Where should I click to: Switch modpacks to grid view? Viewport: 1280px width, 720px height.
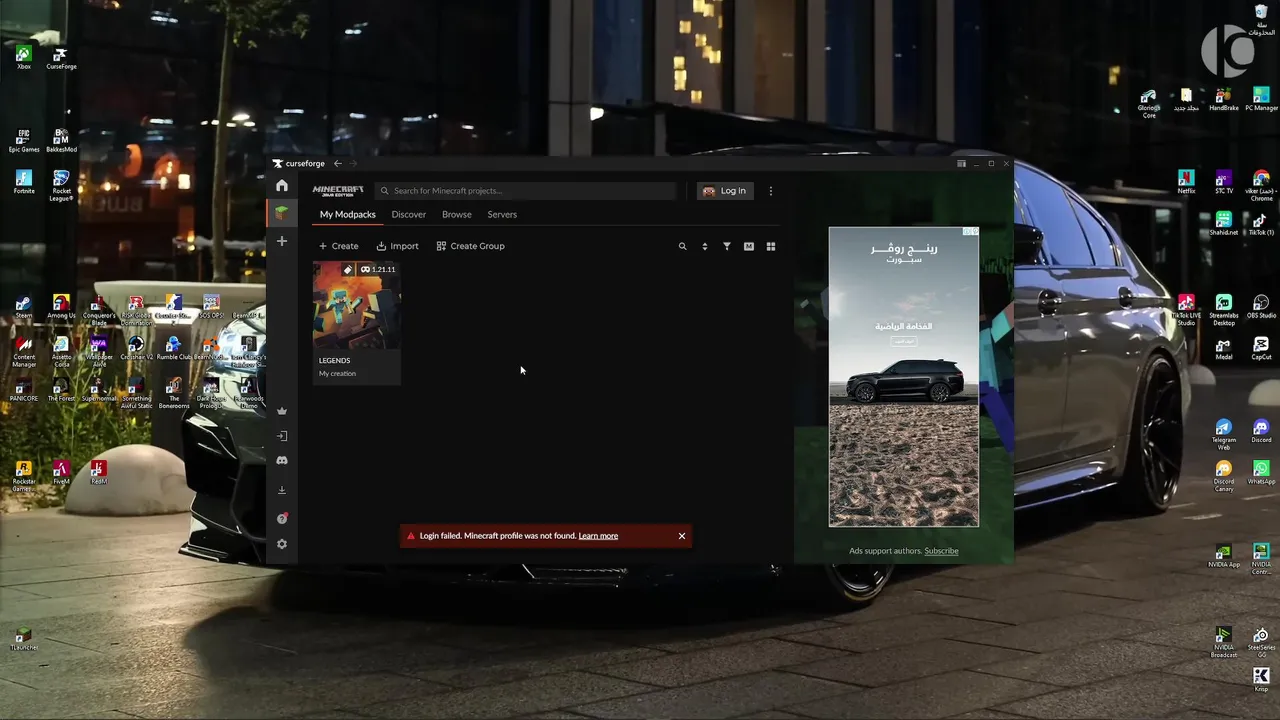771,246
